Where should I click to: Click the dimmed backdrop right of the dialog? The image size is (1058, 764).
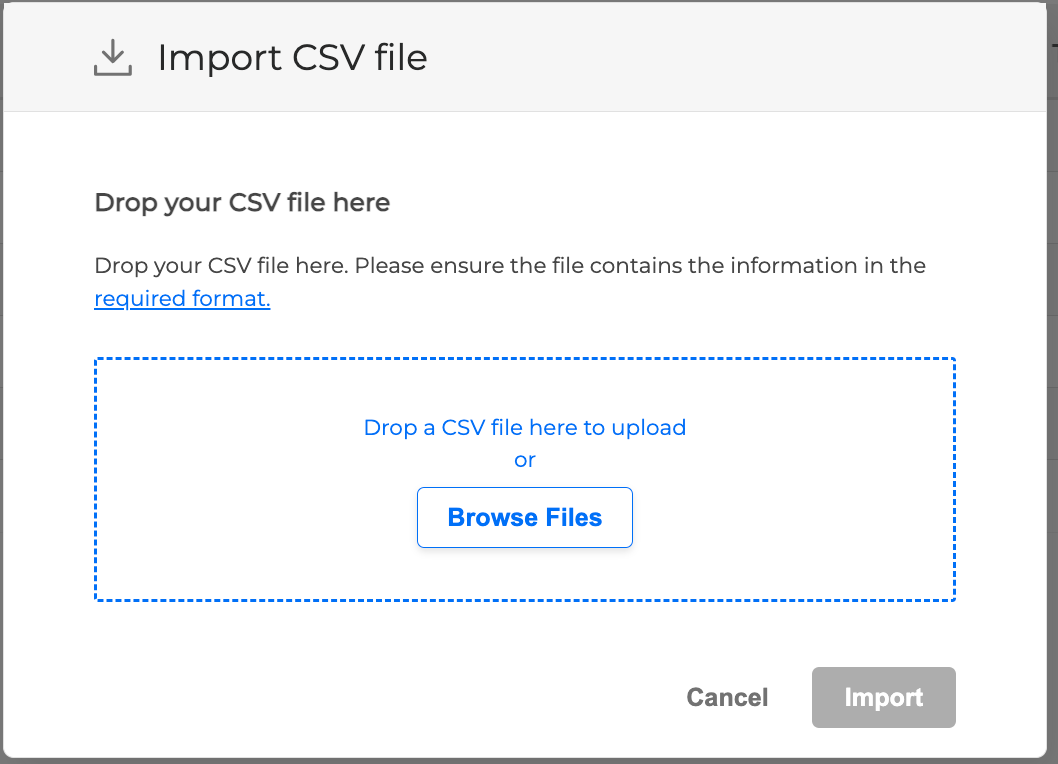[1052, 400]
